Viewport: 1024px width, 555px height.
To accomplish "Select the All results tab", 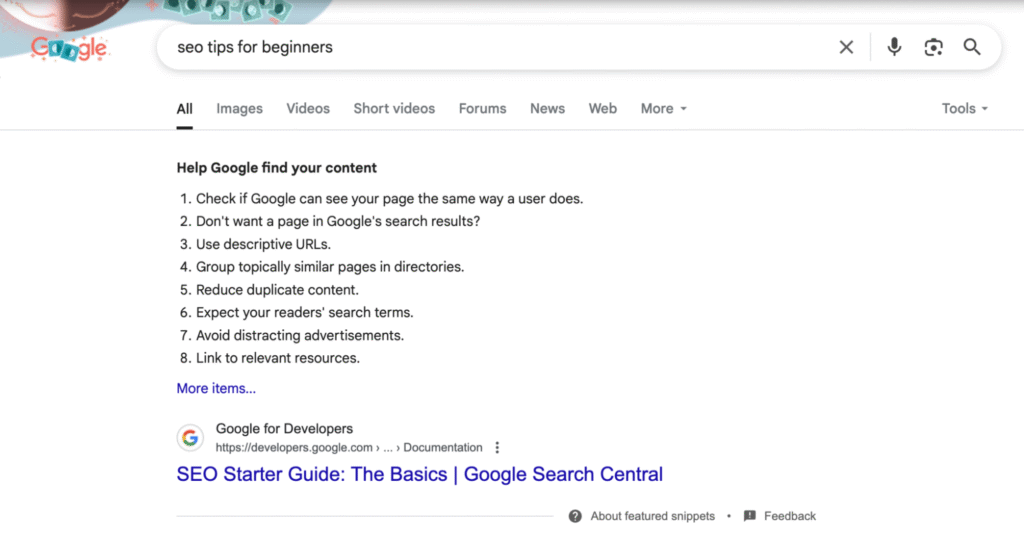I will point(184,109).
